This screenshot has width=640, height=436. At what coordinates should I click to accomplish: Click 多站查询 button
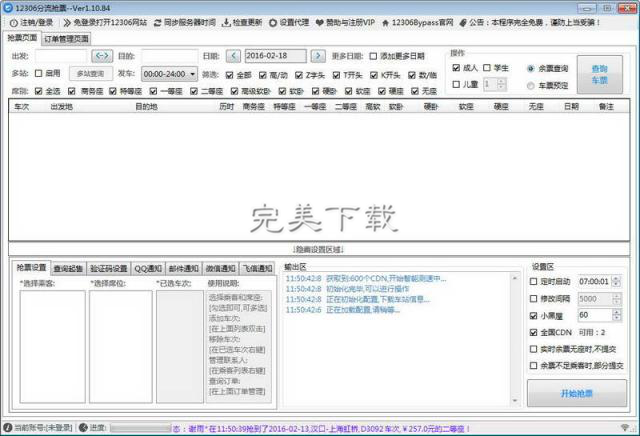click(90, 73)
